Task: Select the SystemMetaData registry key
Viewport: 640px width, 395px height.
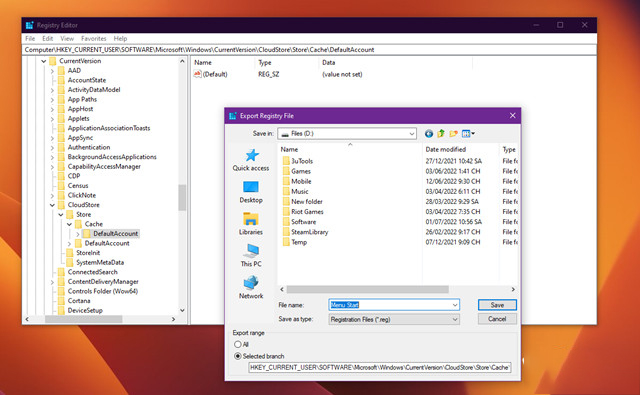Action: [x=100, y=262]
